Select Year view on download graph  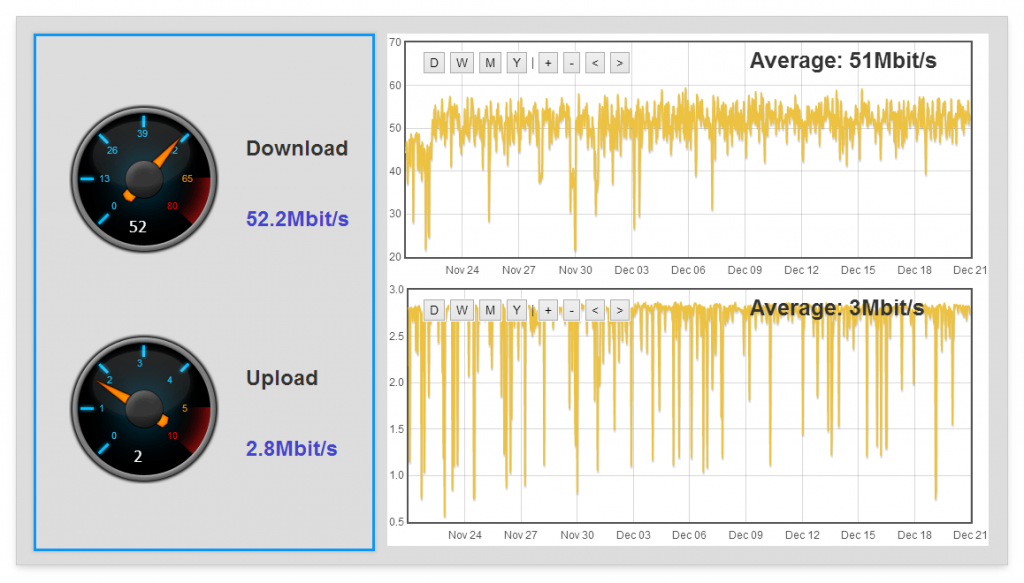tap(515, 62)
